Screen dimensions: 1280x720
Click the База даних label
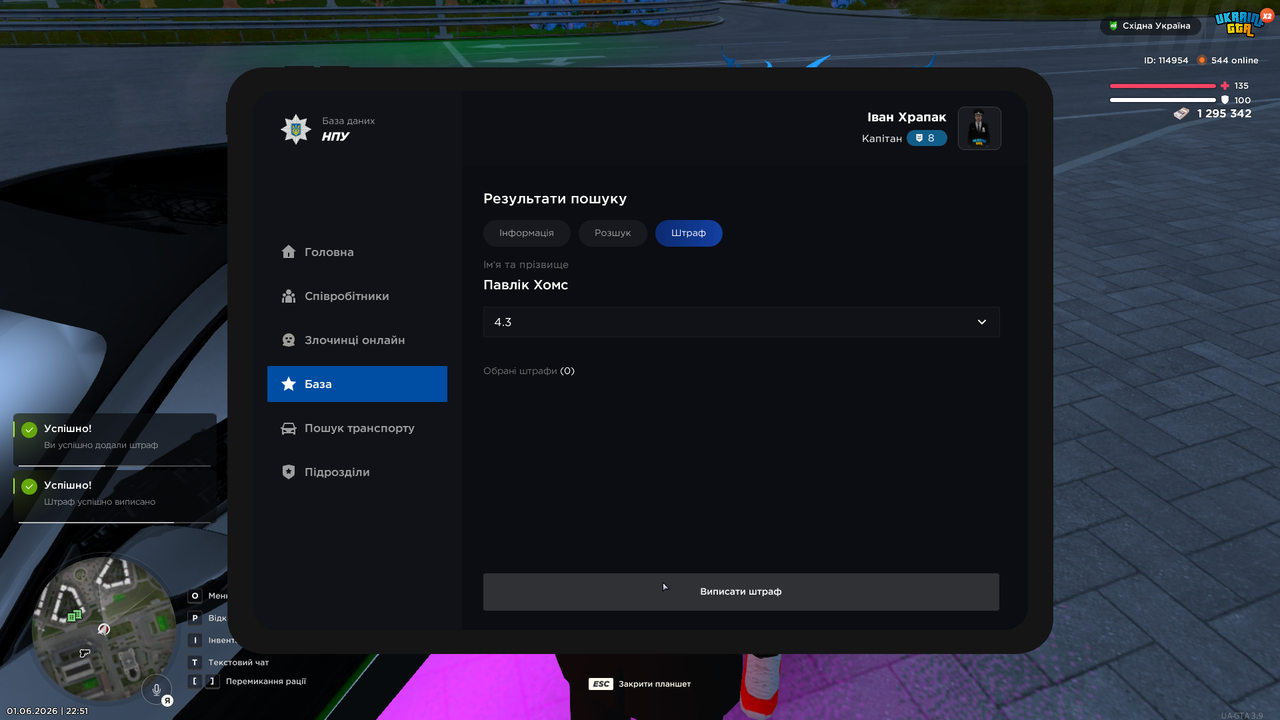tap(348, 121)
